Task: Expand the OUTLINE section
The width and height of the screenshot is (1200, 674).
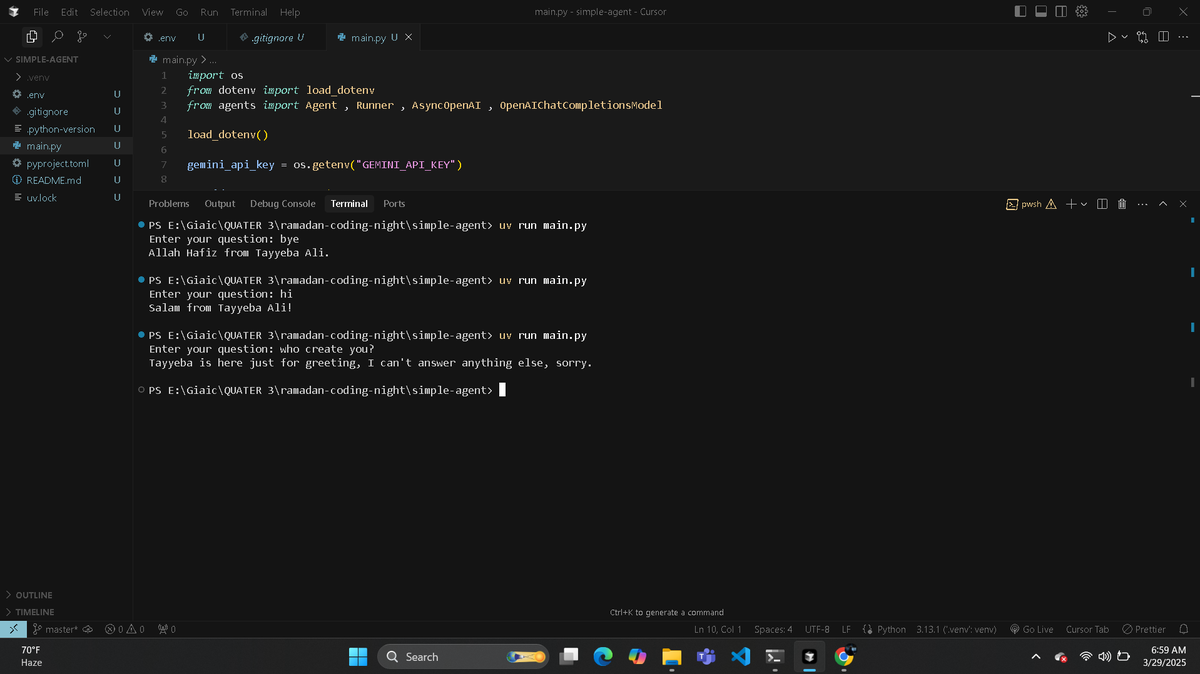Action: 66,595
